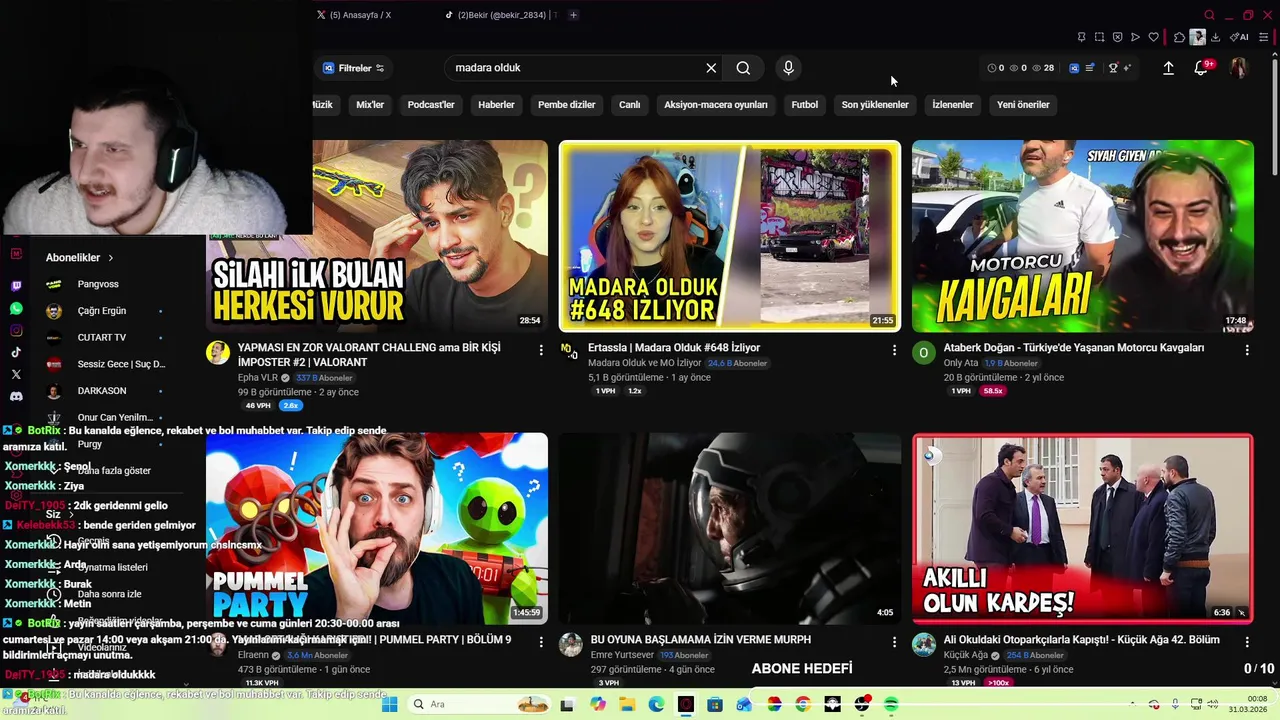Open Google Chrome from the taskbar
Screen dimensions: 1280x720
pyautogui.click(x=803, y=704)
